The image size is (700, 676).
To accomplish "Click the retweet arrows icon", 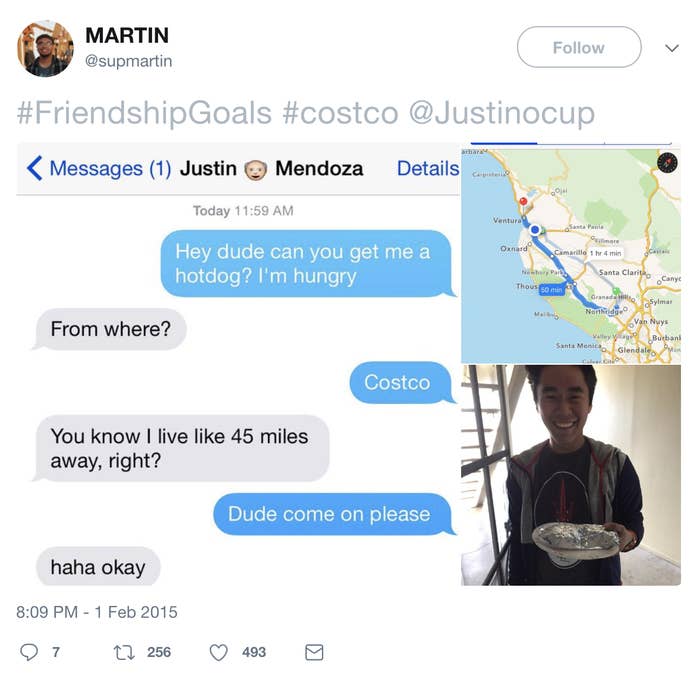I will pos(124,652).
